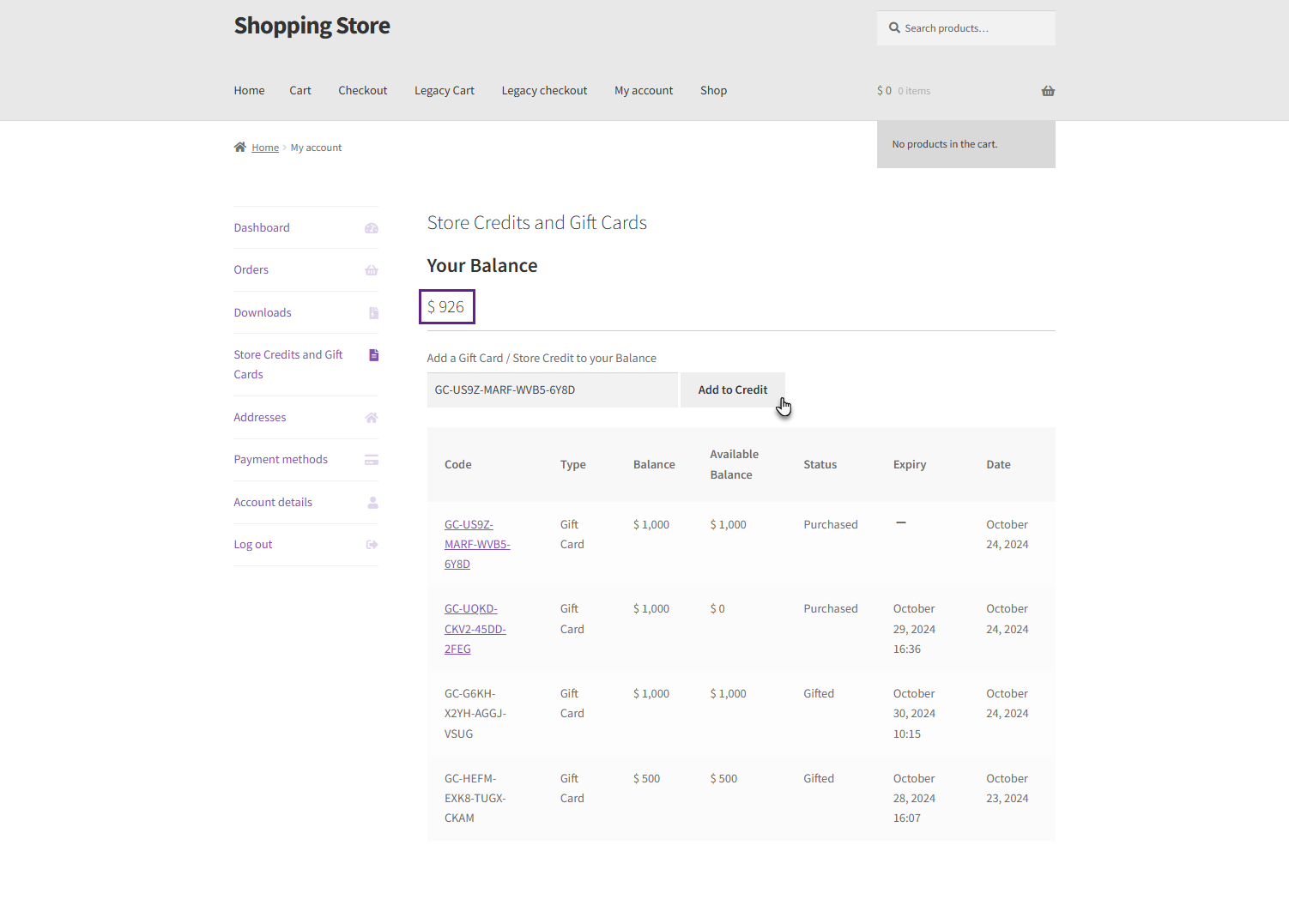Click the search magnifier icon
1289x924 pixels.
(x=895, y=28)
